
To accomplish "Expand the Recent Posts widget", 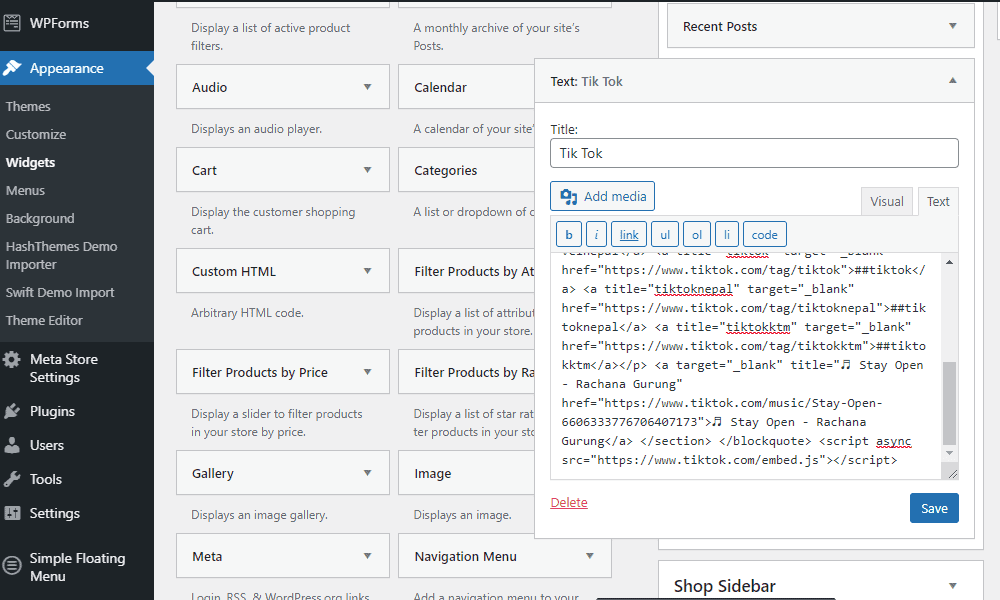I will click(x=952, y=26).
